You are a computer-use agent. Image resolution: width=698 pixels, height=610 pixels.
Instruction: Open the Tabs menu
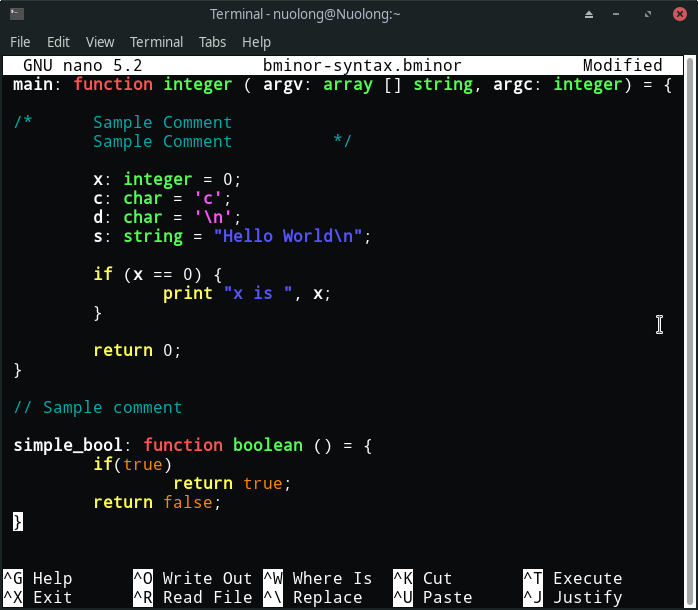(x=212, y=42)
